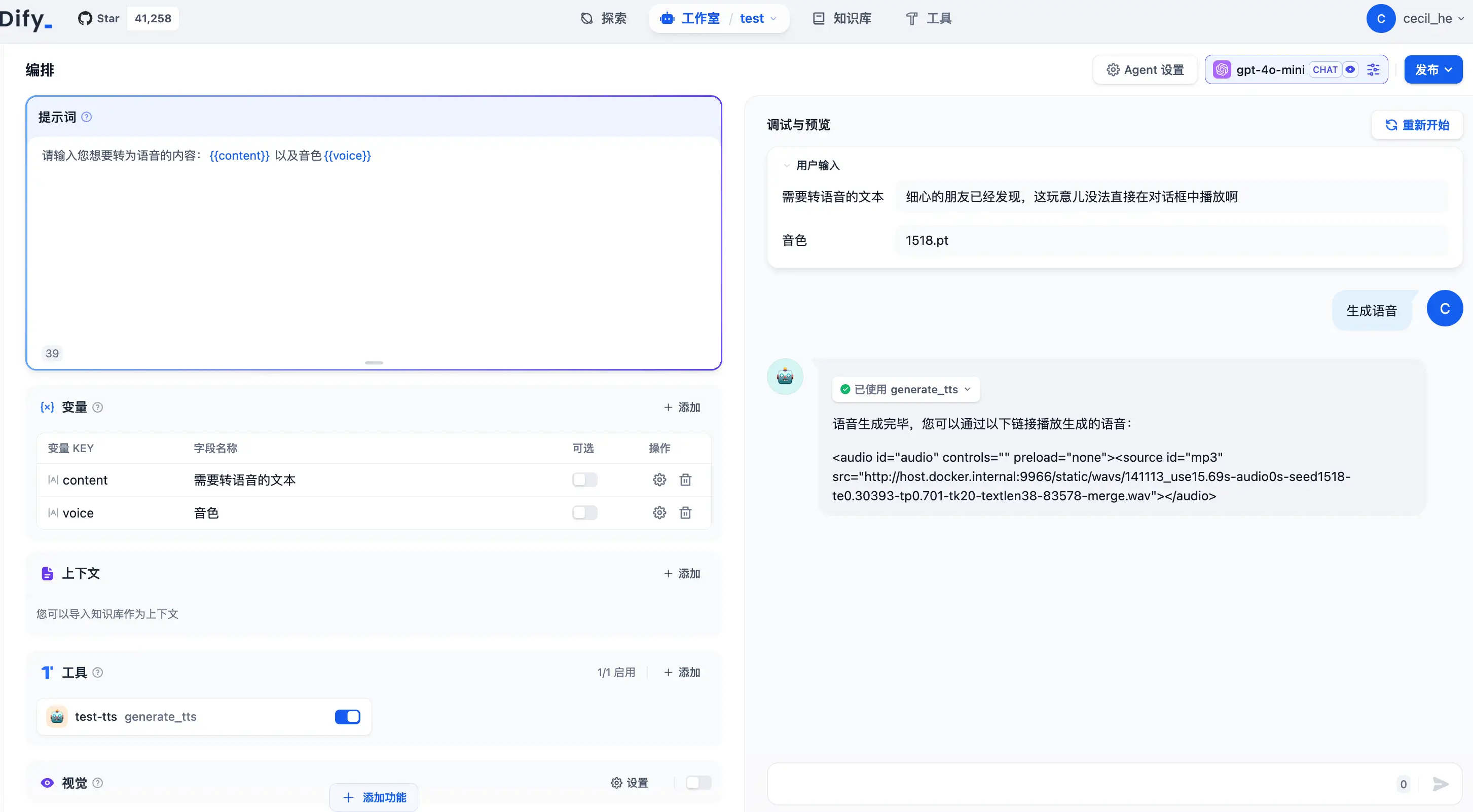Enable the 视觉 vision toggle
The width and height of the screenshot is (1473, 812).
(698, 782)
